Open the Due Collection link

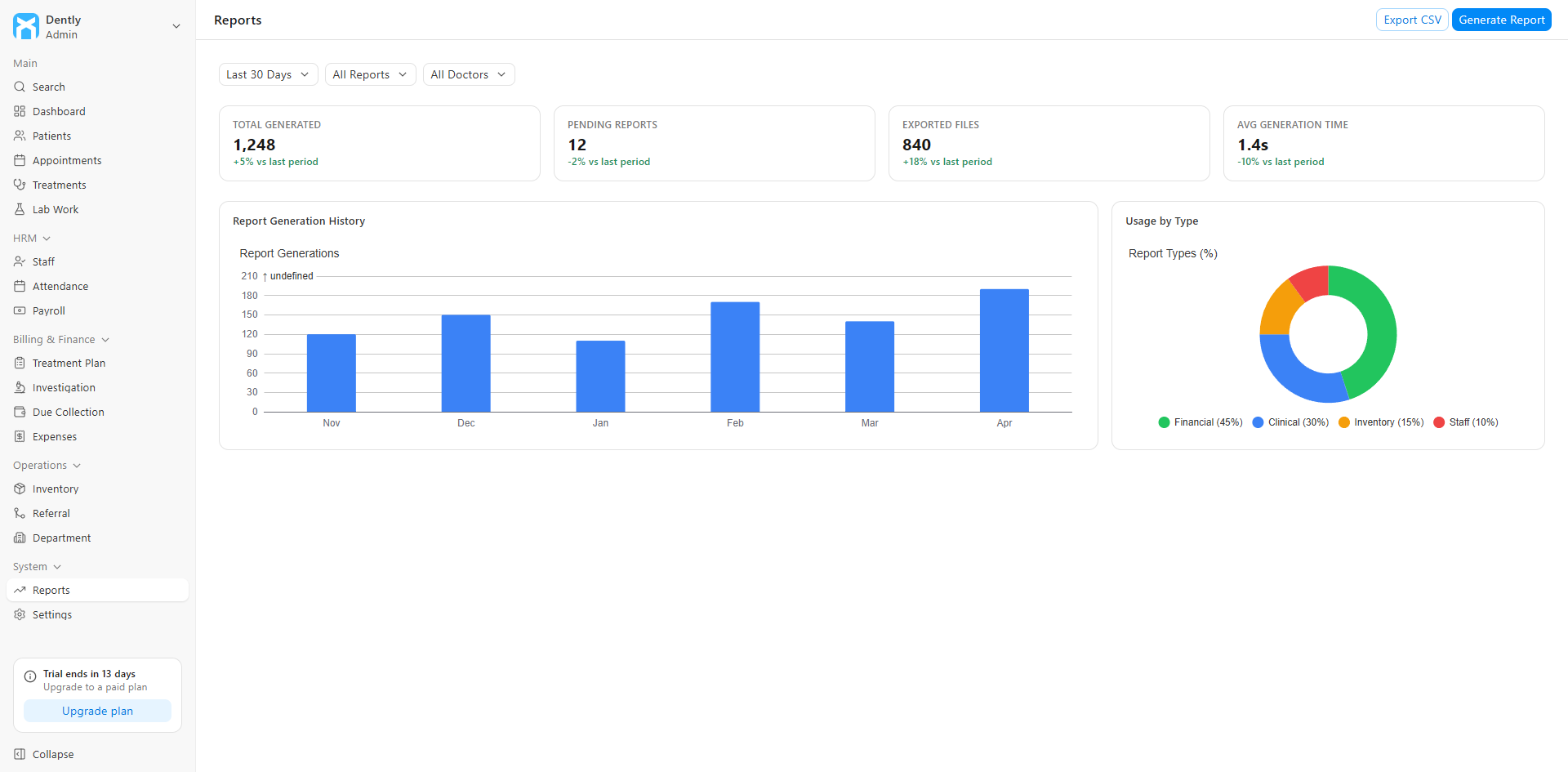click(97, 412)
